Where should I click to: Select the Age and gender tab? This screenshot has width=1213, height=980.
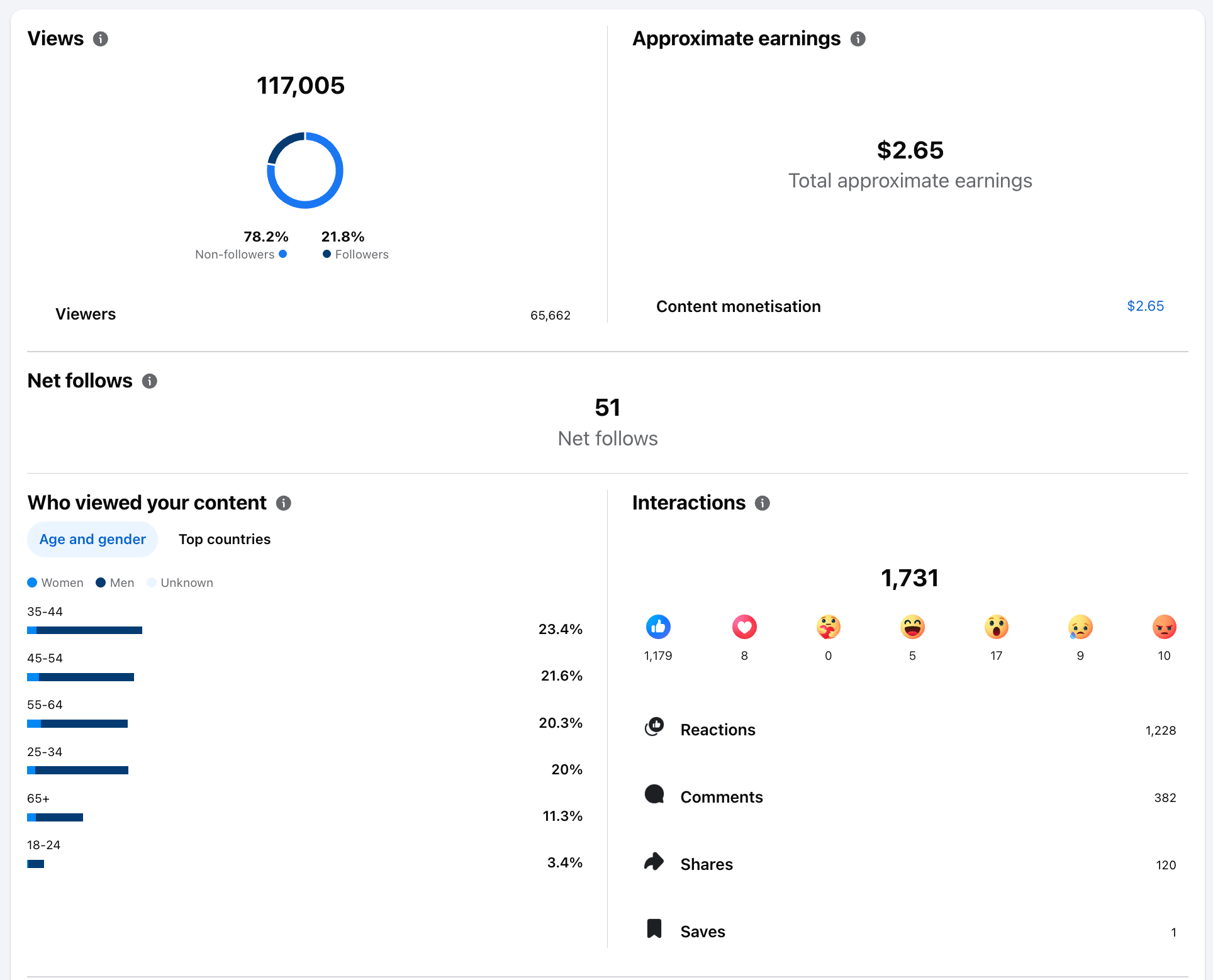point(92,539)
